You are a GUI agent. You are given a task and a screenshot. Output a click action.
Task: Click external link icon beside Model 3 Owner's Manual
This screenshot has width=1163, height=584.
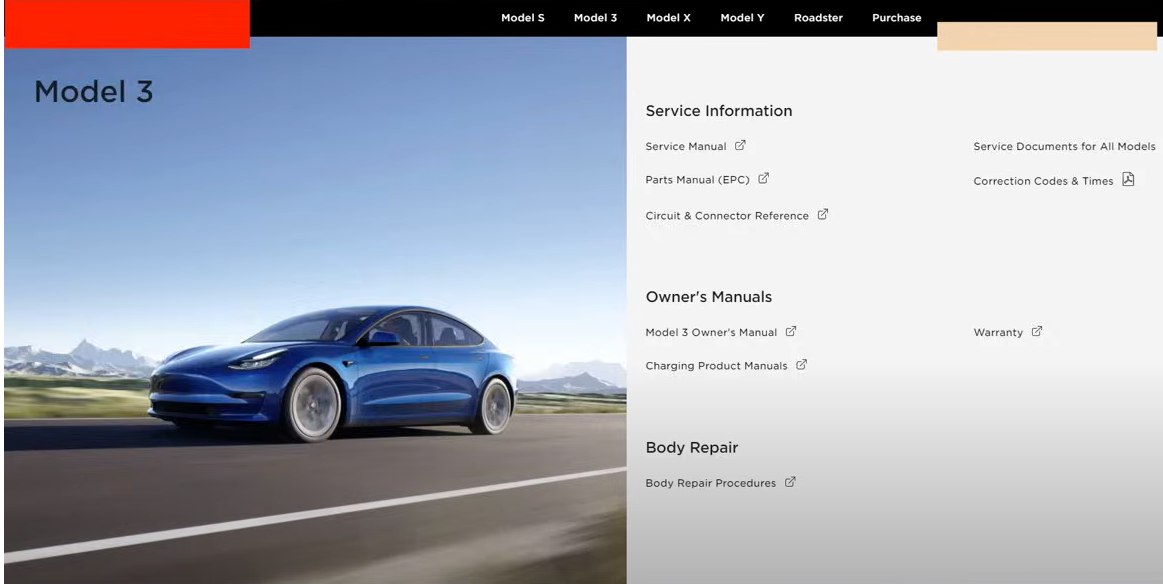coord(791,331)
